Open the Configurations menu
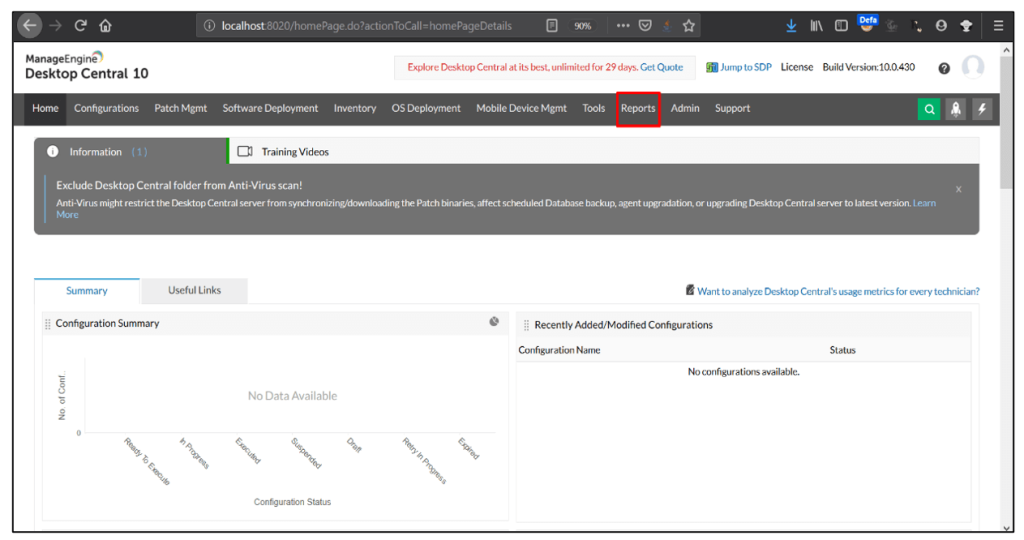 point(106,108)
